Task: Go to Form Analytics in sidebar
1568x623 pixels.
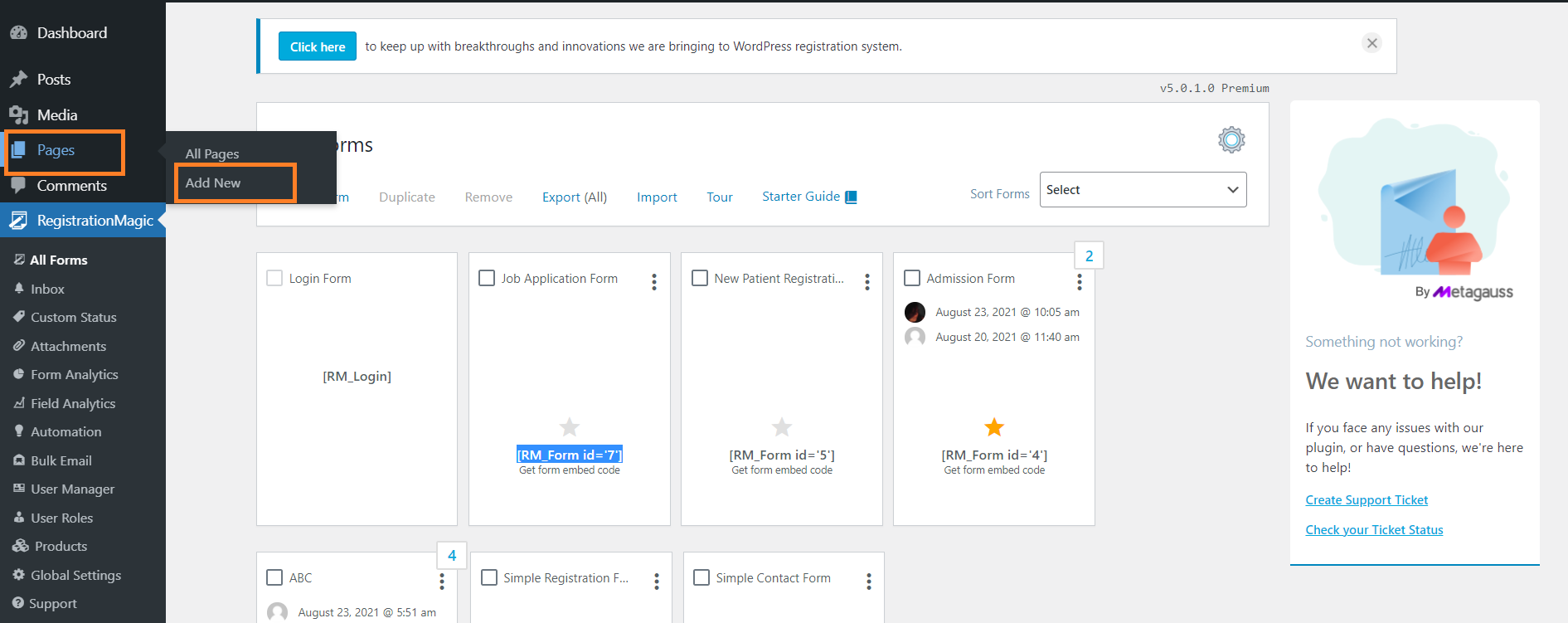Action: (x=74, y=375)
